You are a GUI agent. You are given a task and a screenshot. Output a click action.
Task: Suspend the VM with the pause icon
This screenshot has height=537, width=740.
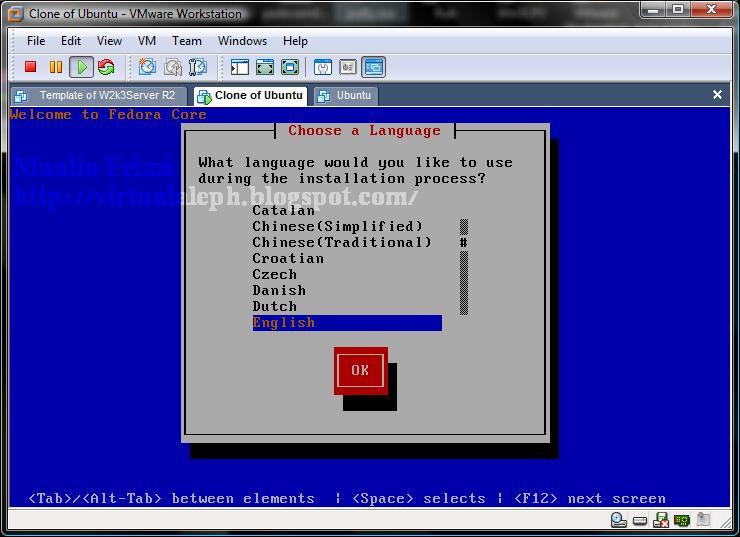point(56,67)
